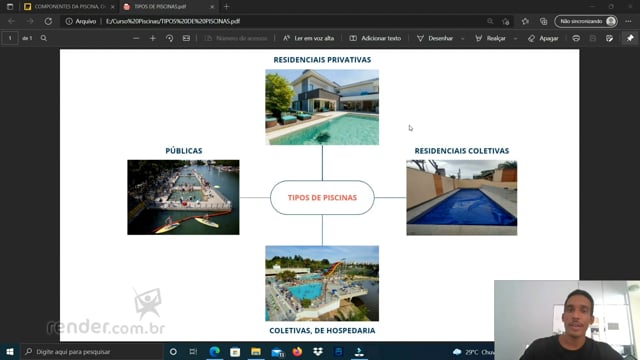The width and height of the screenshot is (640, 360).
Task: Switch to the COMPONENTES DA PISCINA tab
Action: tap(69, 7)
